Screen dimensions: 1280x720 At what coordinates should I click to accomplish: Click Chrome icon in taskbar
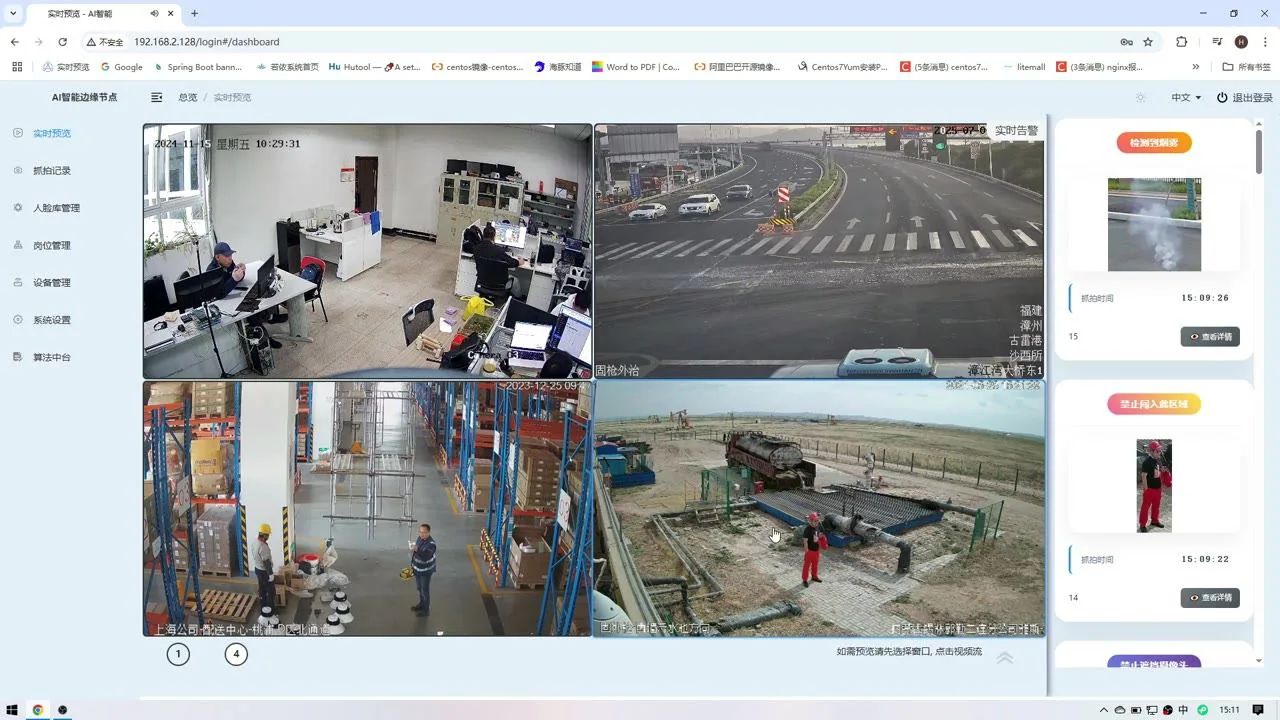click(x=37, y=710)
